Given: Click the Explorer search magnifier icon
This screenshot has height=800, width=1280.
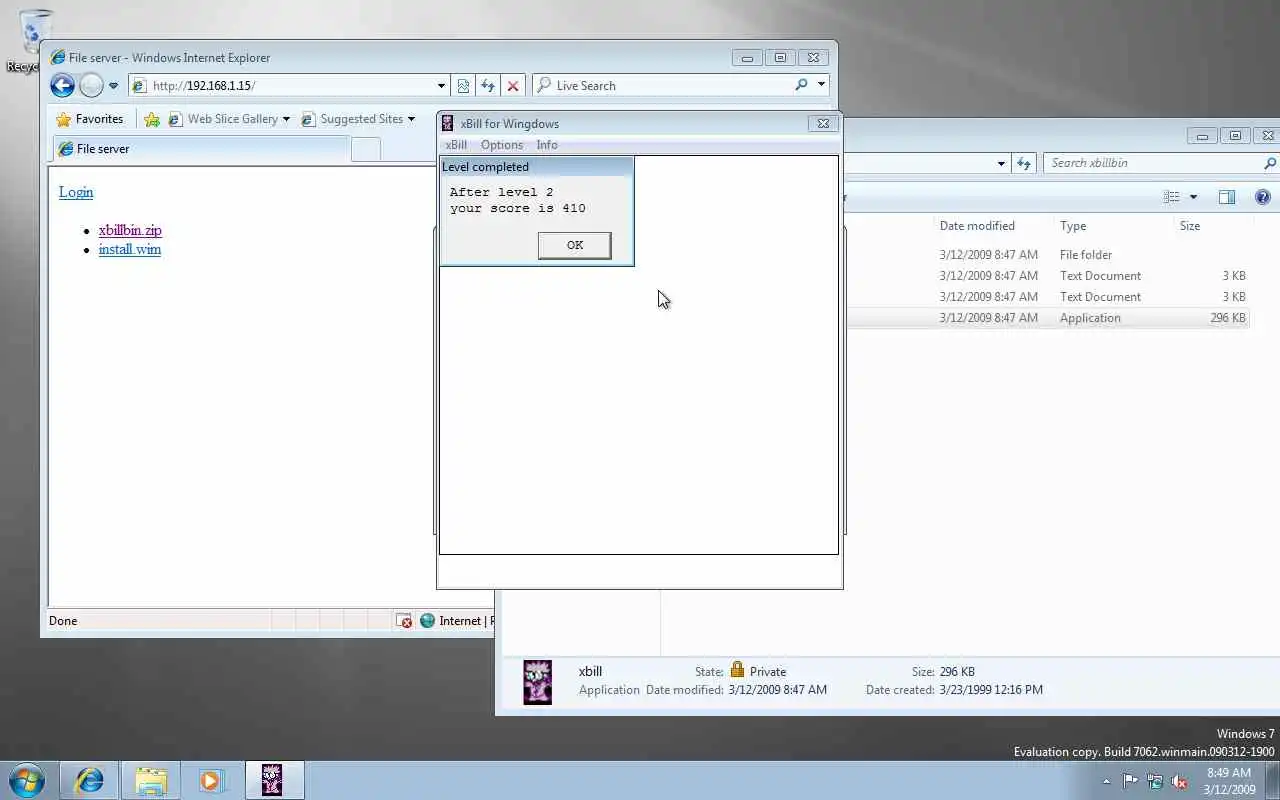Looking at the screenshot, I should tap(1270, 163).
